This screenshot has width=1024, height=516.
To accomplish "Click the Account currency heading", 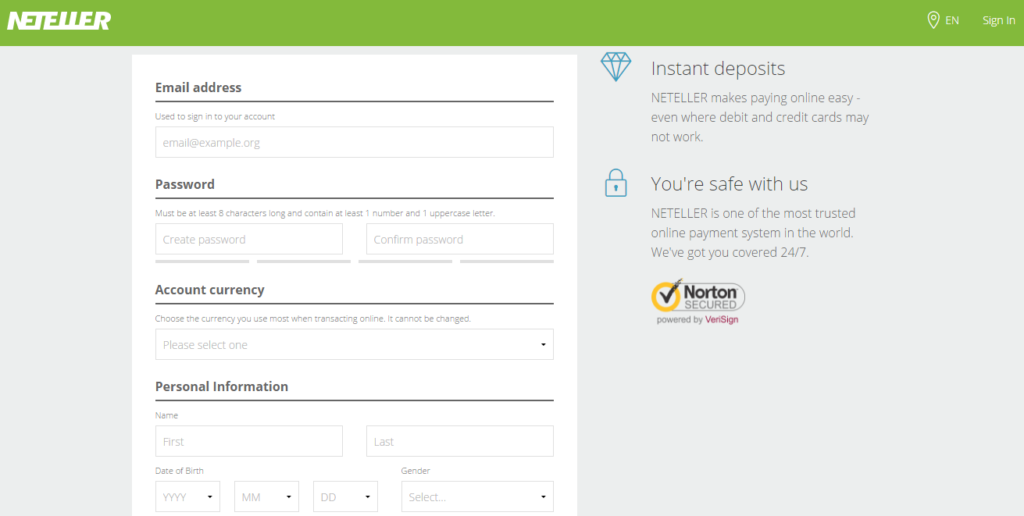I will [x=210, y=289].
